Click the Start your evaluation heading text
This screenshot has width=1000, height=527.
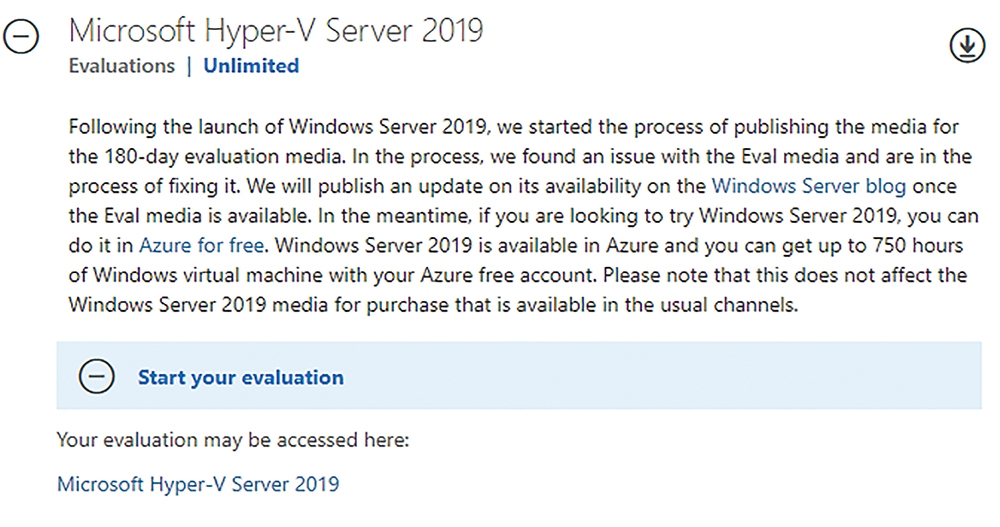pos(241,378)
